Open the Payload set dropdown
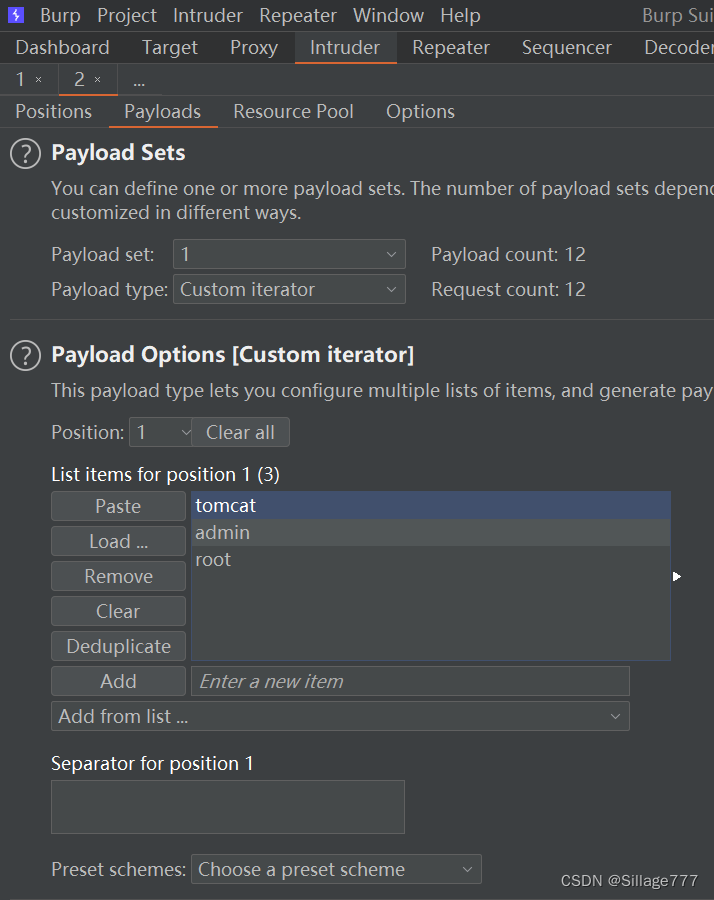 [289, 255]
